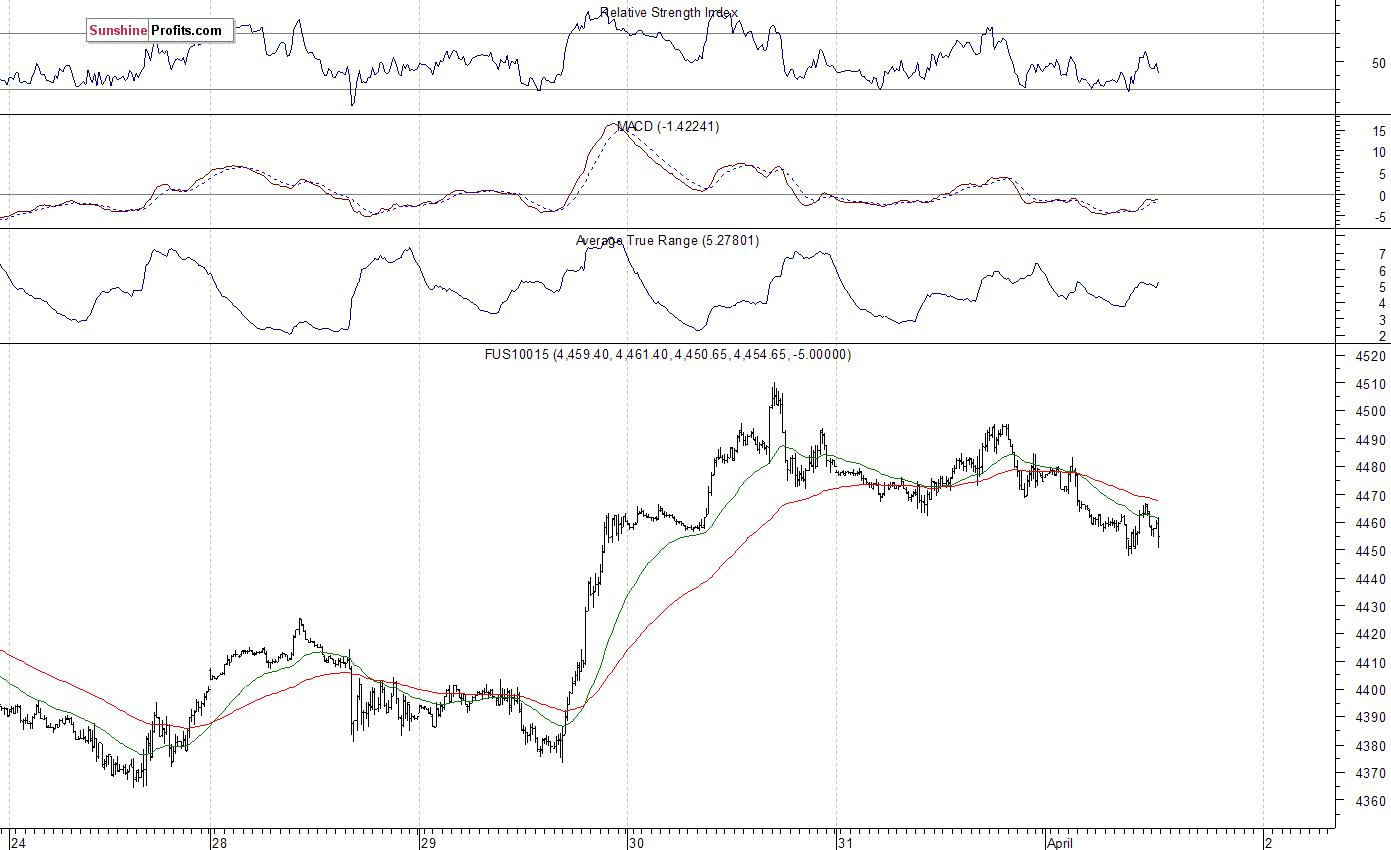
Task: Click the 4410 price axis value
Action: pos(1369,663)
